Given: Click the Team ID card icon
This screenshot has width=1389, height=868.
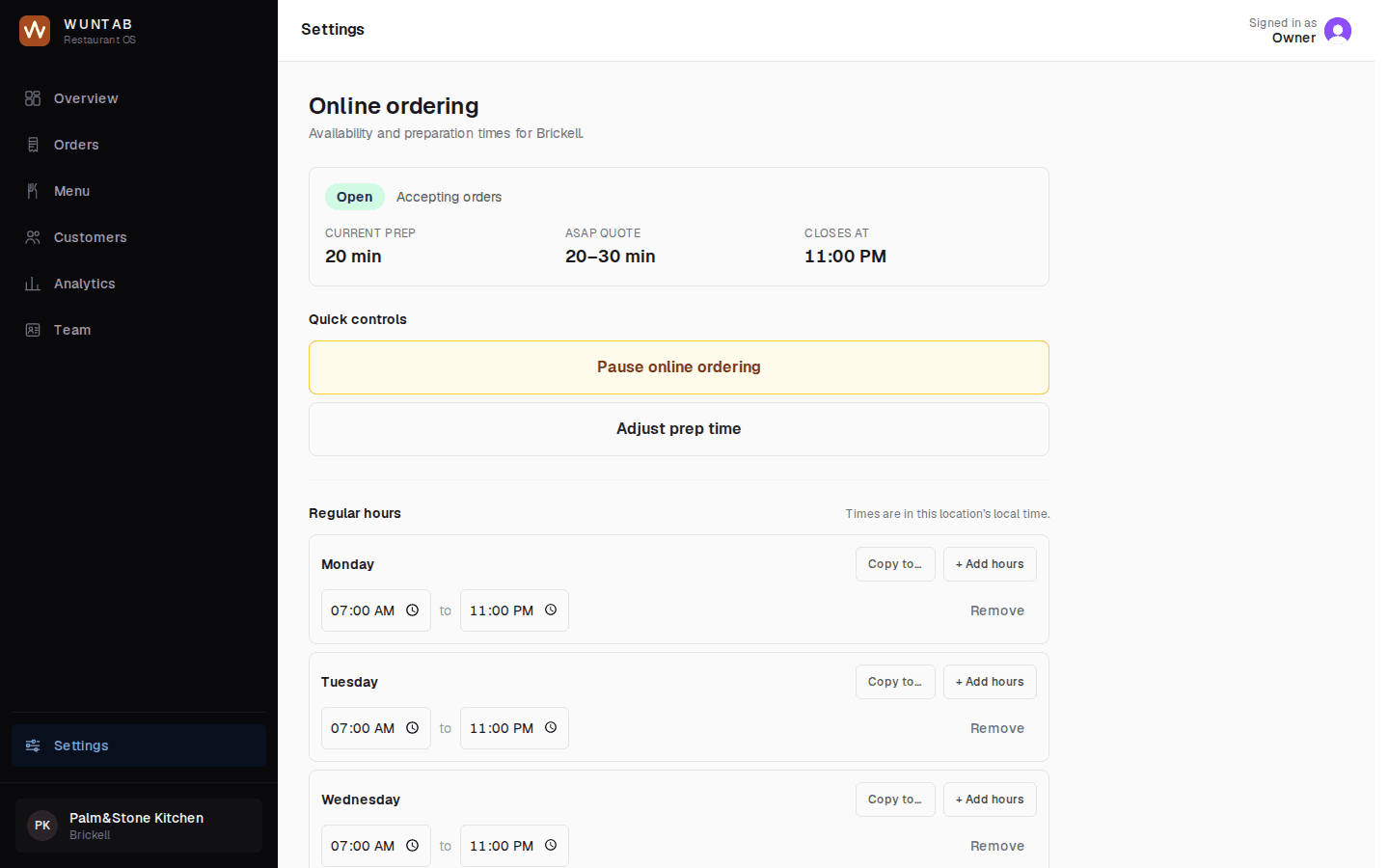Looking at the screenshot, I should coord(33,330).
